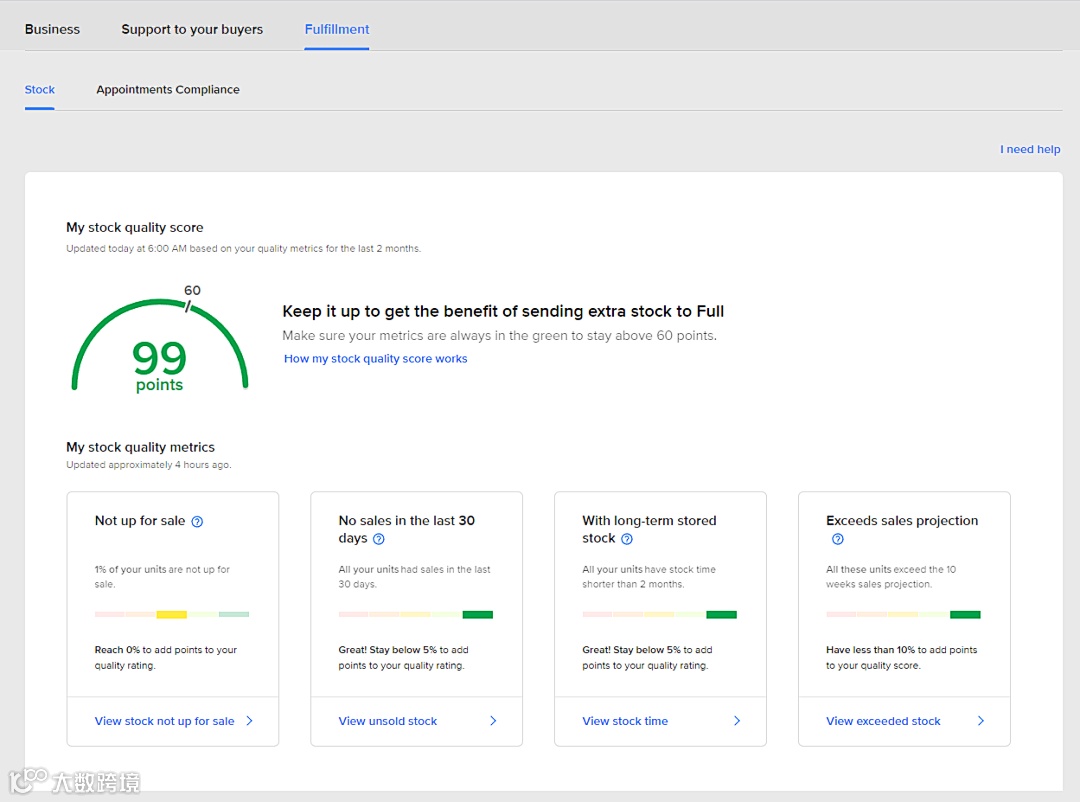Image resolution: width=1080 pixels, height=802 pixels.
Task: Click the View exceeded stock link
Action: 883,721
